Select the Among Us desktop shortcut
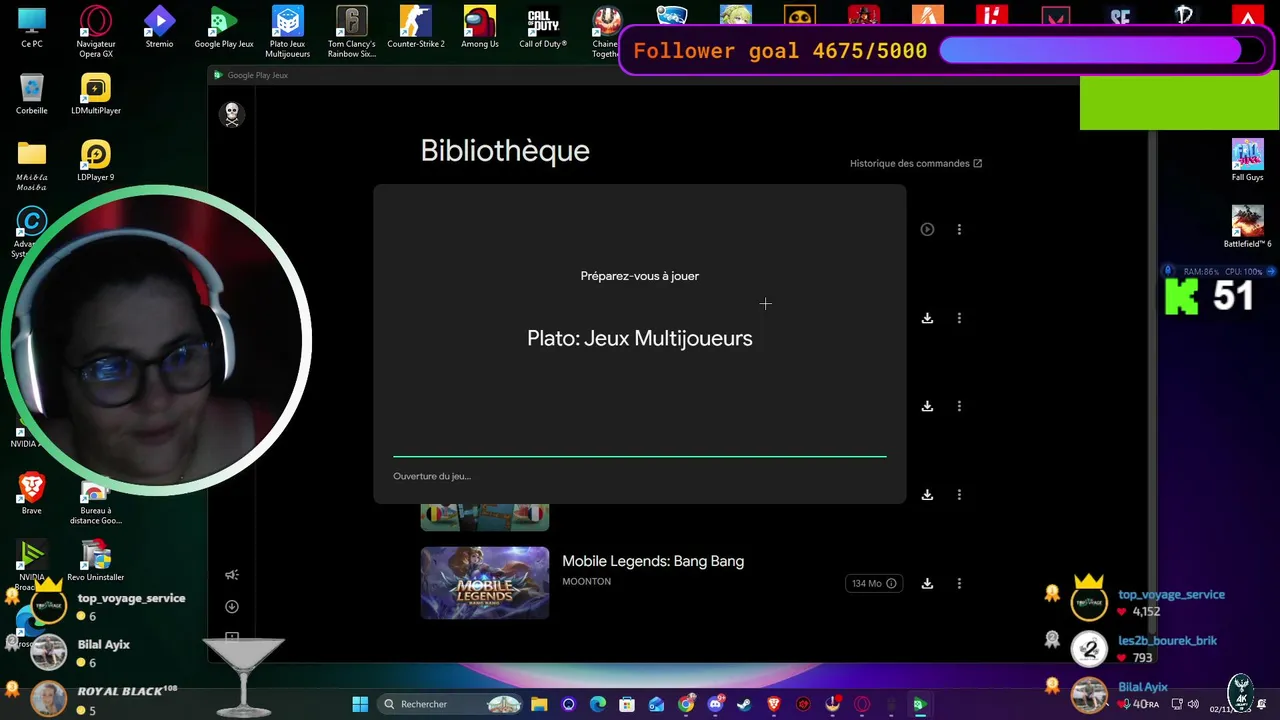 point(480,28)
